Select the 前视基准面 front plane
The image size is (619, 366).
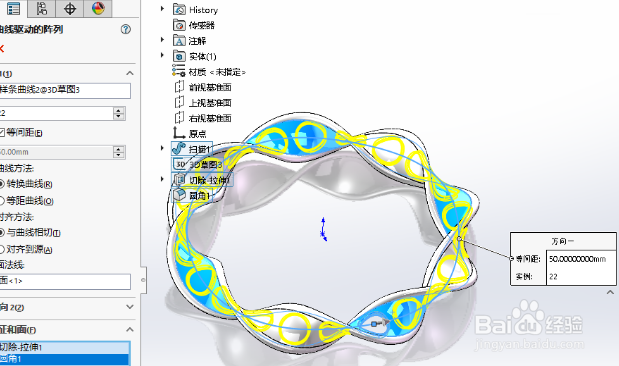tap(210, 87)
